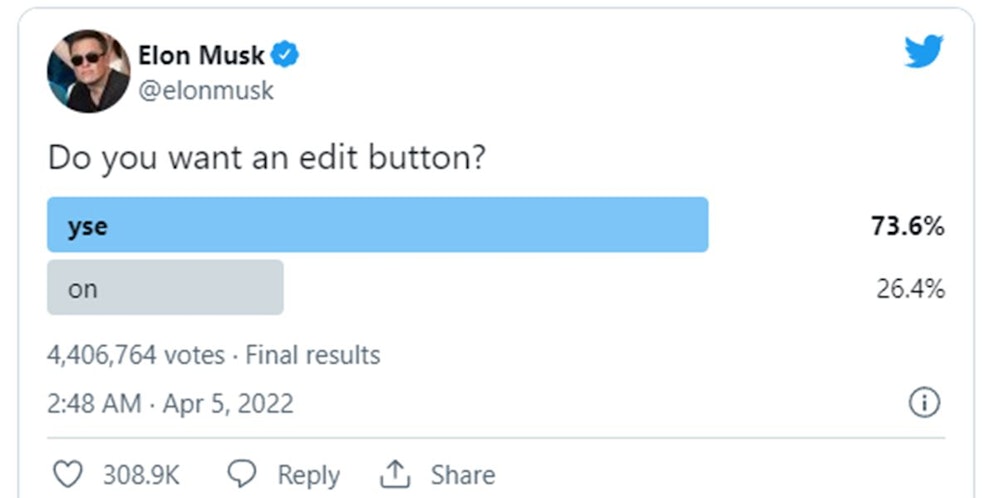This screenshot has height=498, width=996.
Task: Click the 26.4% poll percentage
Action: [x=910, y=290]
